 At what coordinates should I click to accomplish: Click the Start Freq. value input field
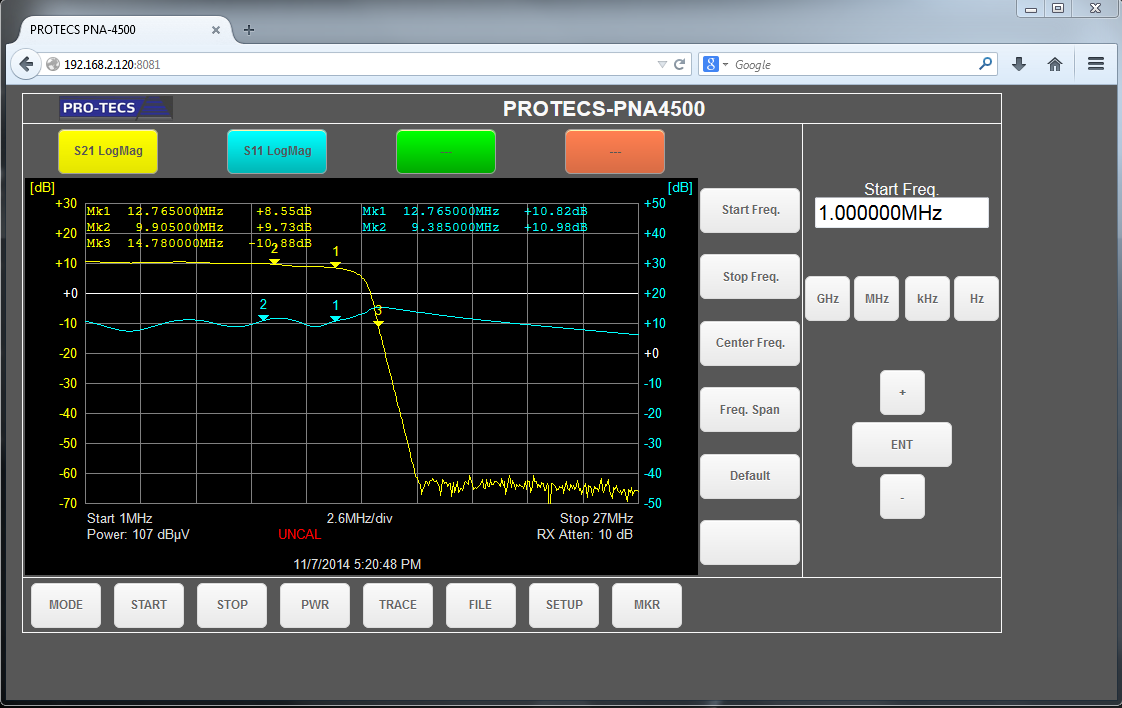point(901,213)
